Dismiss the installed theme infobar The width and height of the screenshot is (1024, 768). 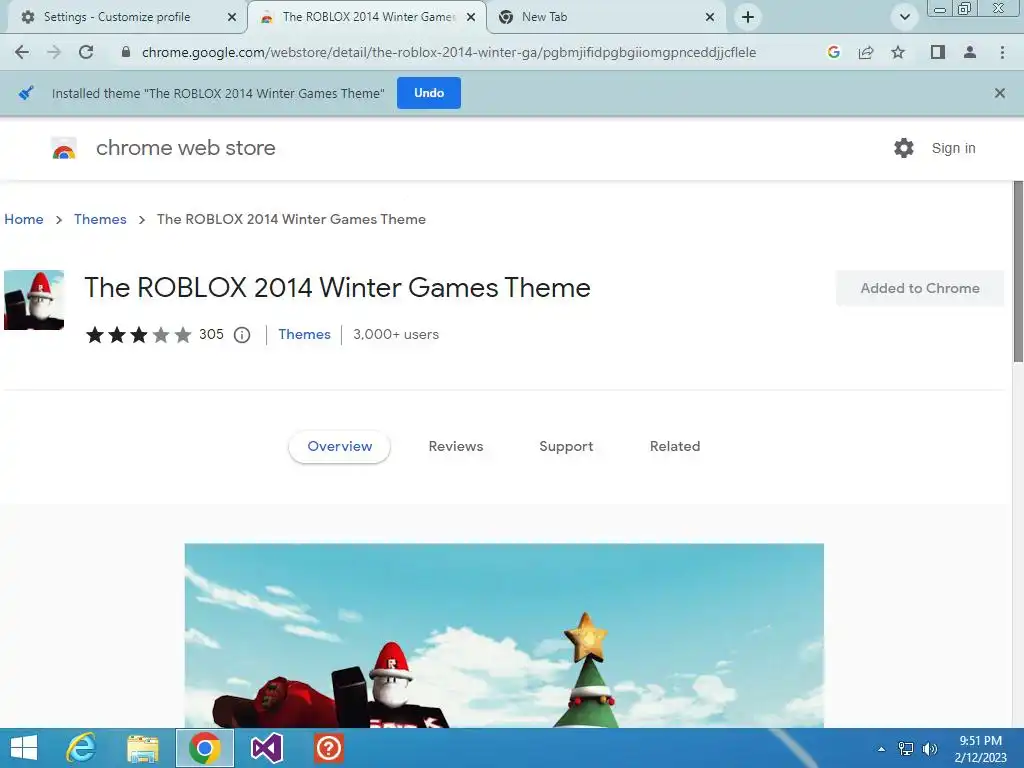click(x=999, y=93)
